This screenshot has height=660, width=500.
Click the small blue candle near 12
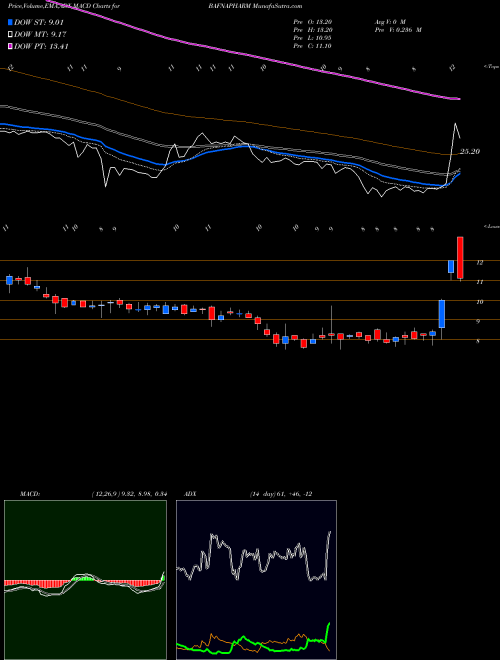tap(451, 266)
